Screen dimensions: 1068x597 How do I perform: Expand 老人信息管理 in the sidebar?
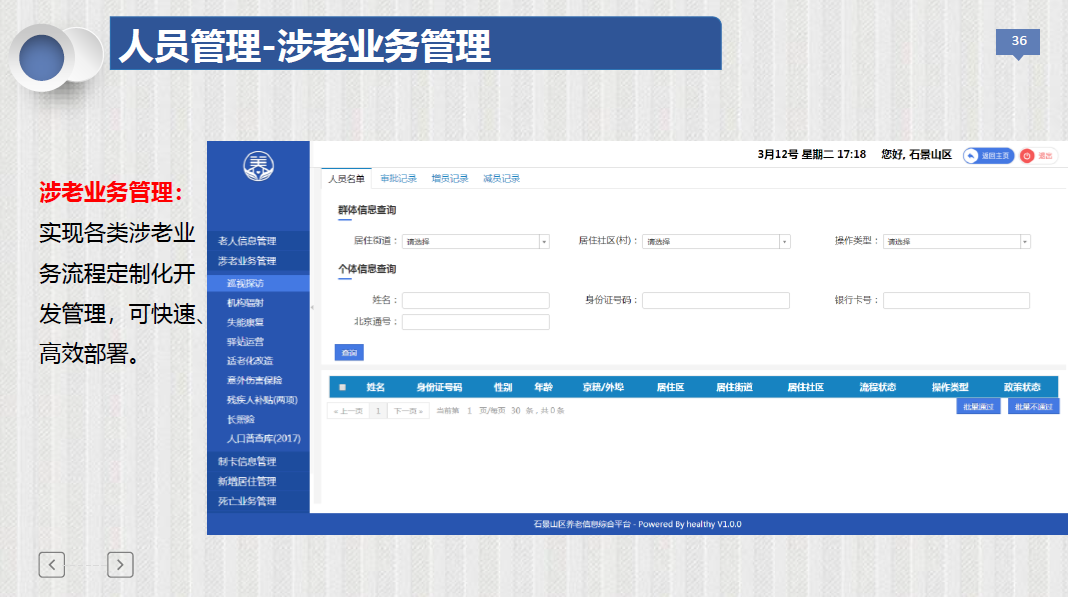coord(258,241)
